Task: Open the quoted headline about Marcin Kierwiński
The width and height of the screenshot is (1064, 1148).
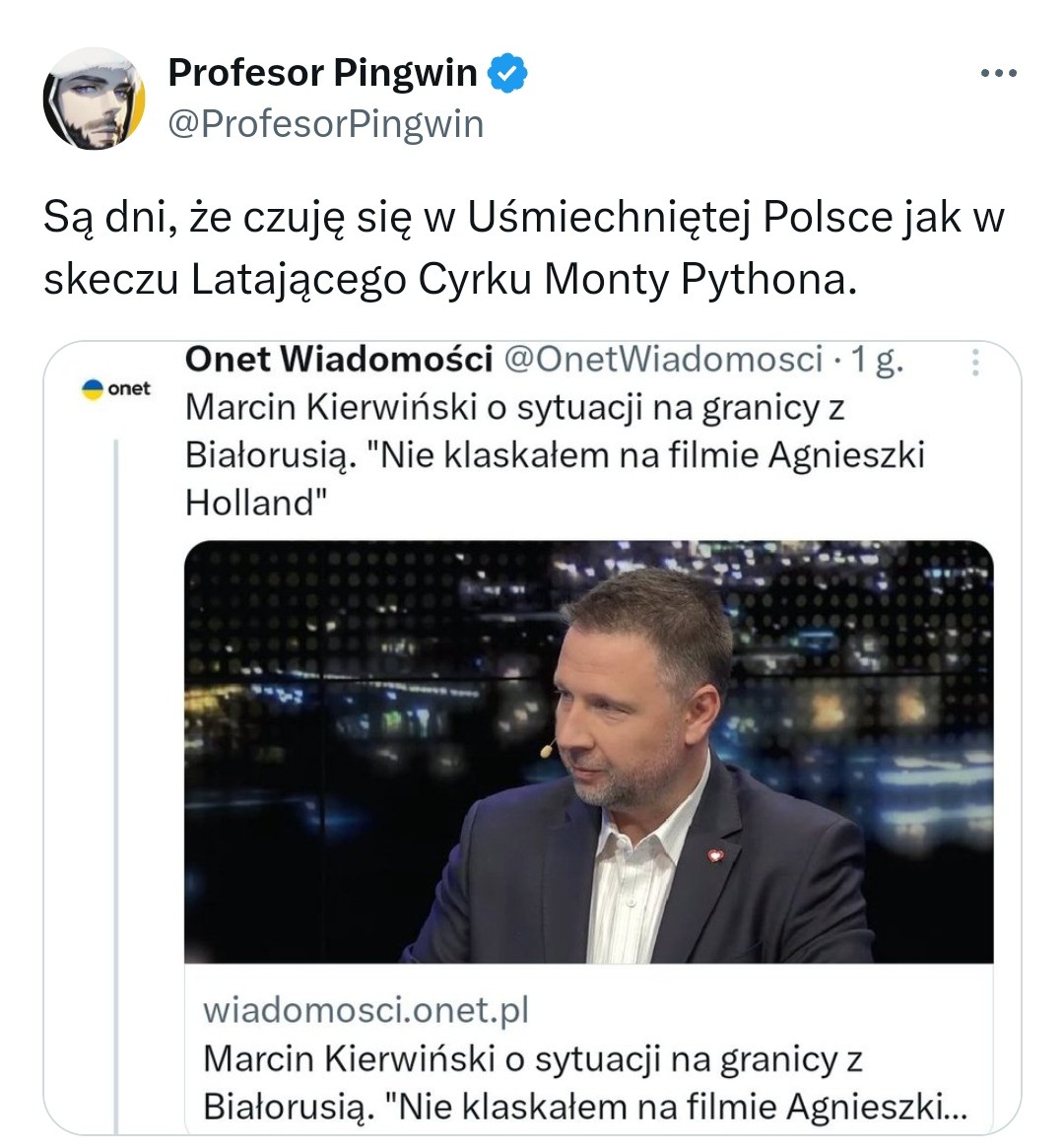Action: (x=555, y=455)
